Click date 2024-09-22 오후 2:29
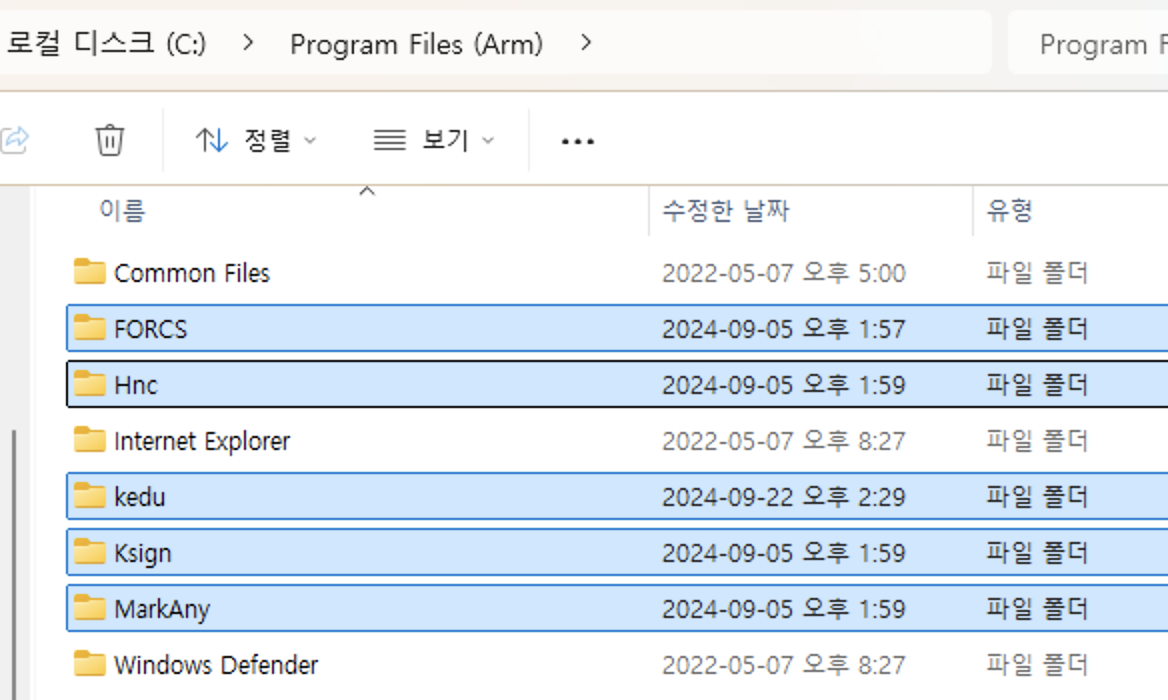The height and width of the screenshot is (700, 1168). point(784,497)
